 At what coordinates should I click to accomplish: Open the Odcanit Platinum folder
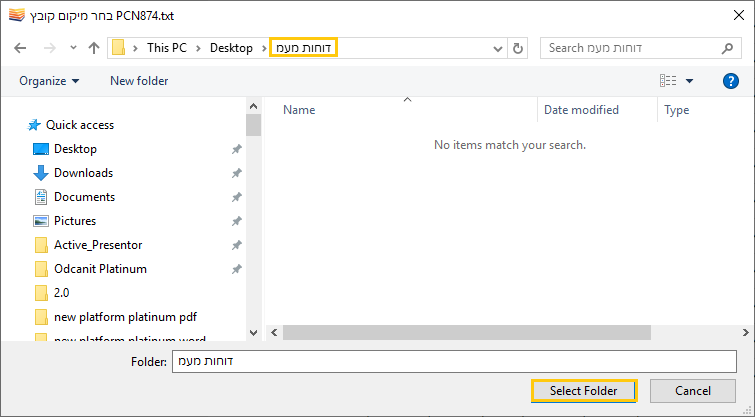tap(100, 269)
